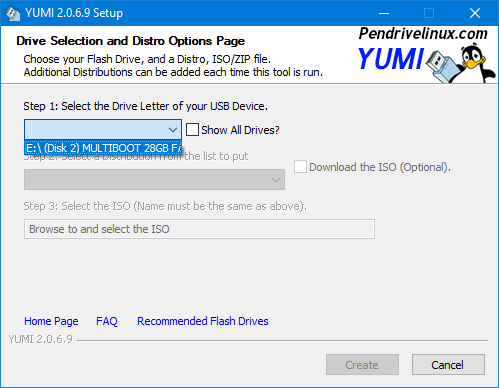Viewport: 499px width, 388px height.
Task: Click Step 1 Select the Drive Letter label
Action: 145,106
